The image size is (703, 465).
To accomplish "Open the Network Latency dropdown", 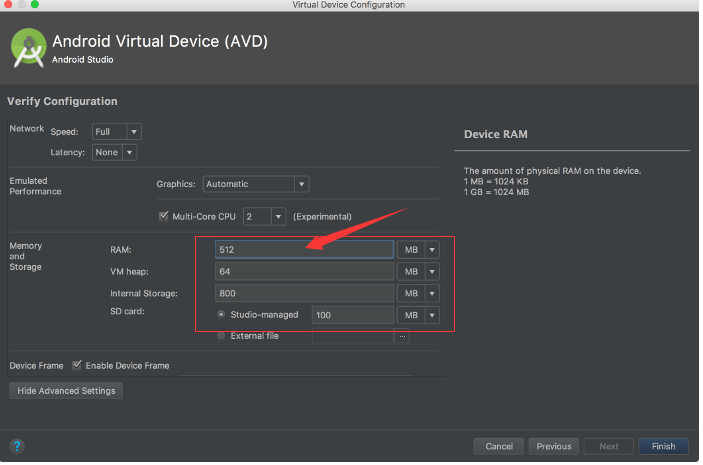I will tap(114, 152).
